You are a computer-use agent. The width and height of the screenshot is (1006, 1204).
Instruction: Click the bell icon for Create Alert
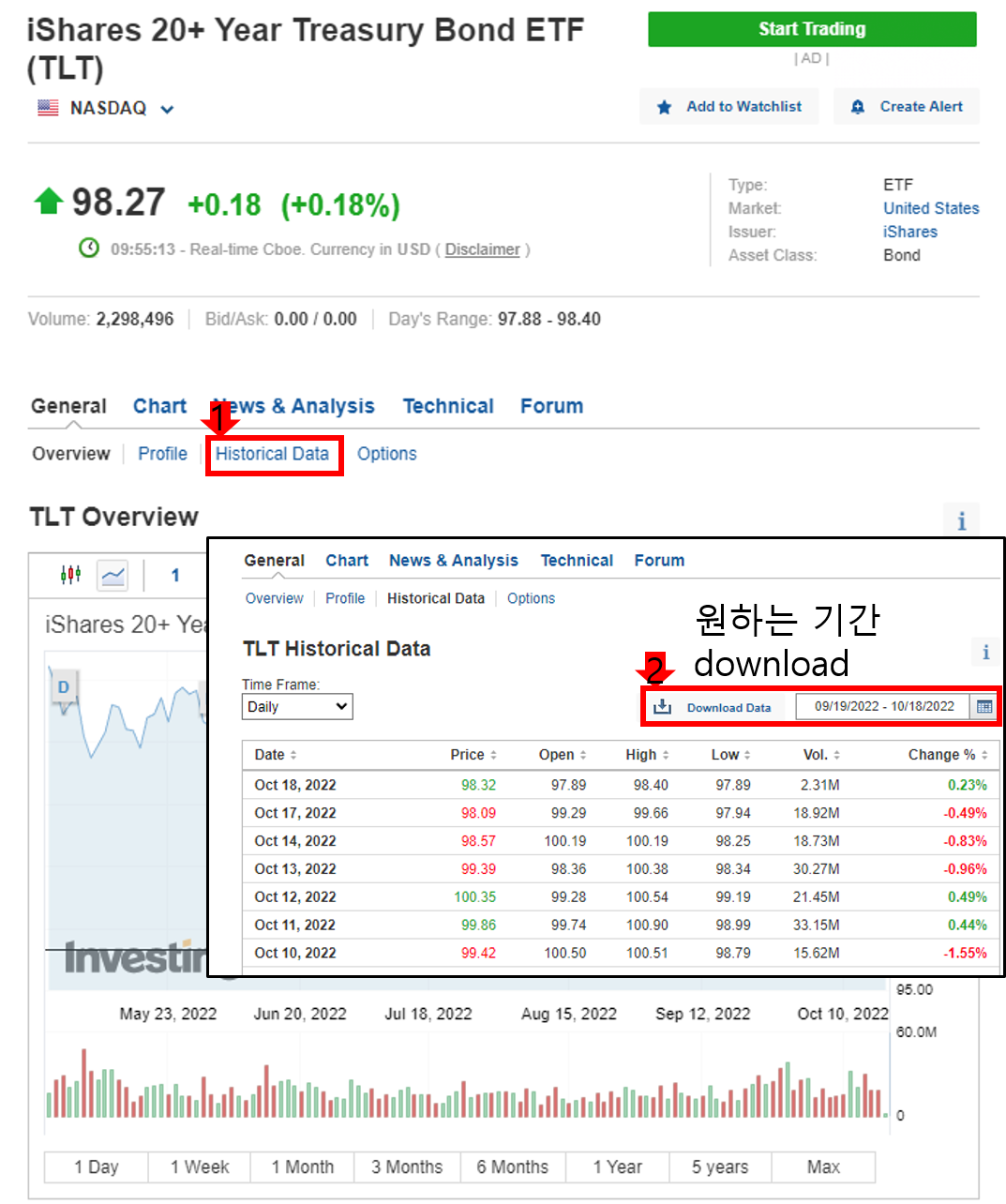[857, 106]
